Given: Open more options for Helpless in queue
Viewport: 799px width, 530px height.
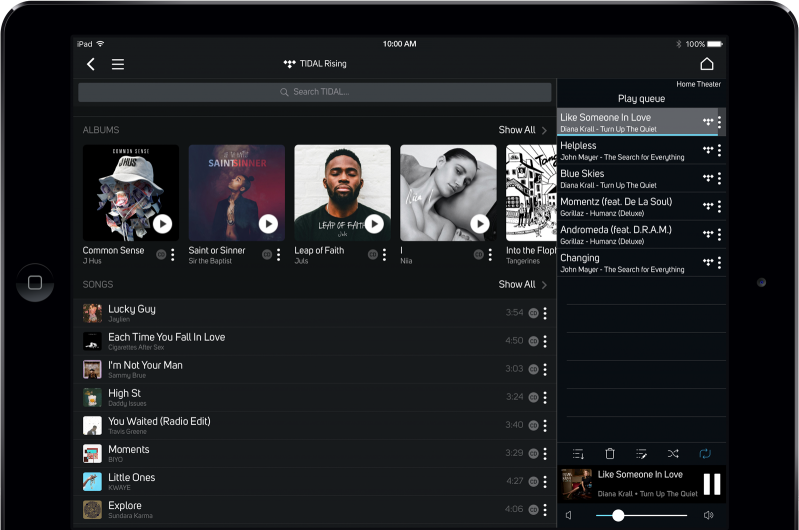Looking at the screenshot, I should point(719,150).
